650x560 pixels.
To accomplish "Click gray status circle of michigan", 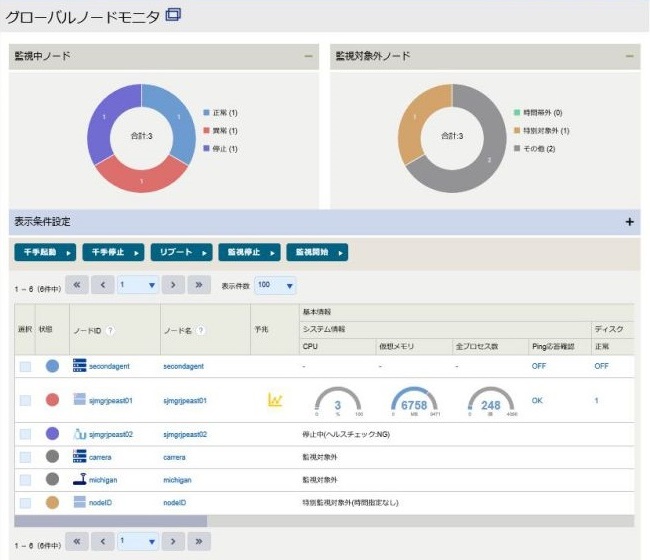I will tap(52, 479).
